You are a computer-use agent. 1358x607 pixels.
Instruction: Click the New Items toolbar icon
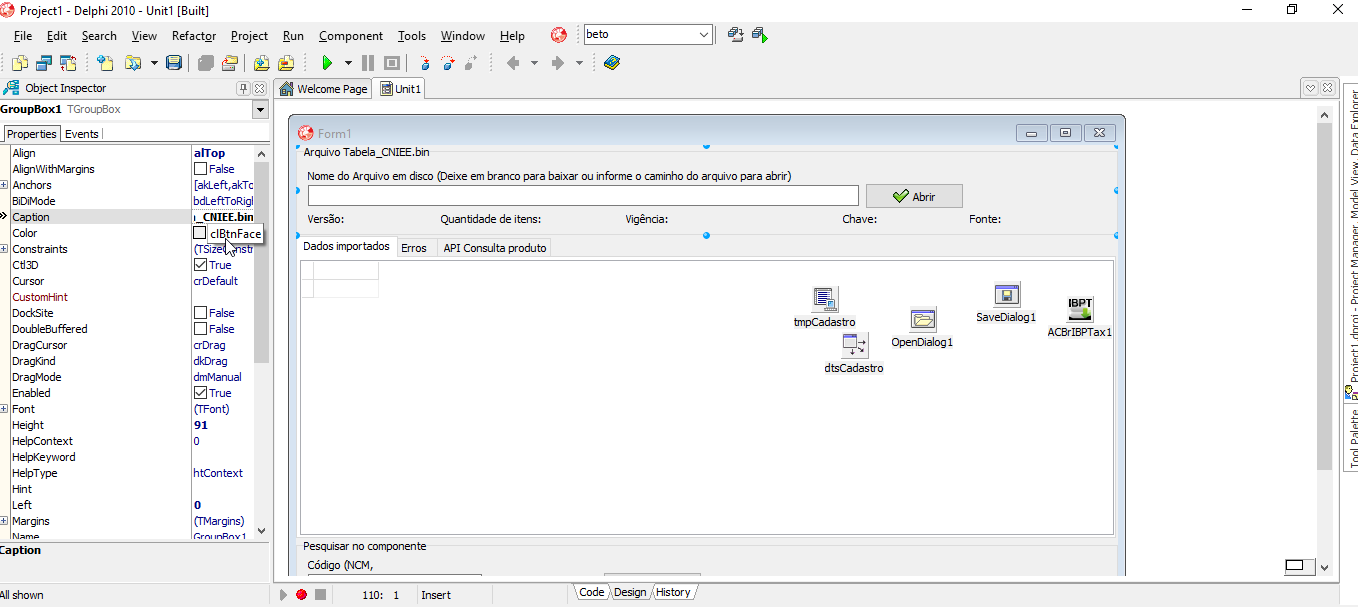click(x=105, y=63)
